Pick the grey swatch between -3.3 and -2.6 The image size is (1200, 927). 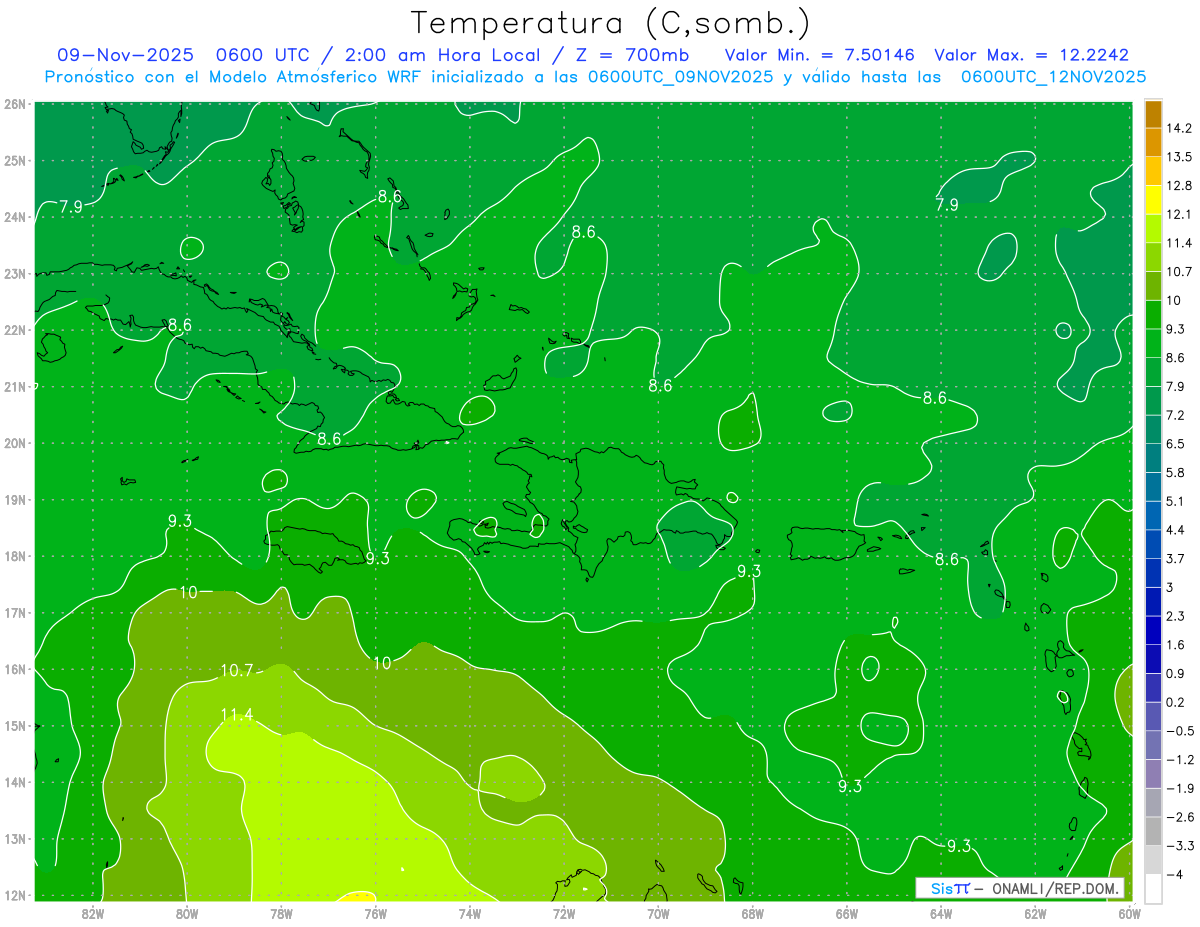pos(1153,831)
